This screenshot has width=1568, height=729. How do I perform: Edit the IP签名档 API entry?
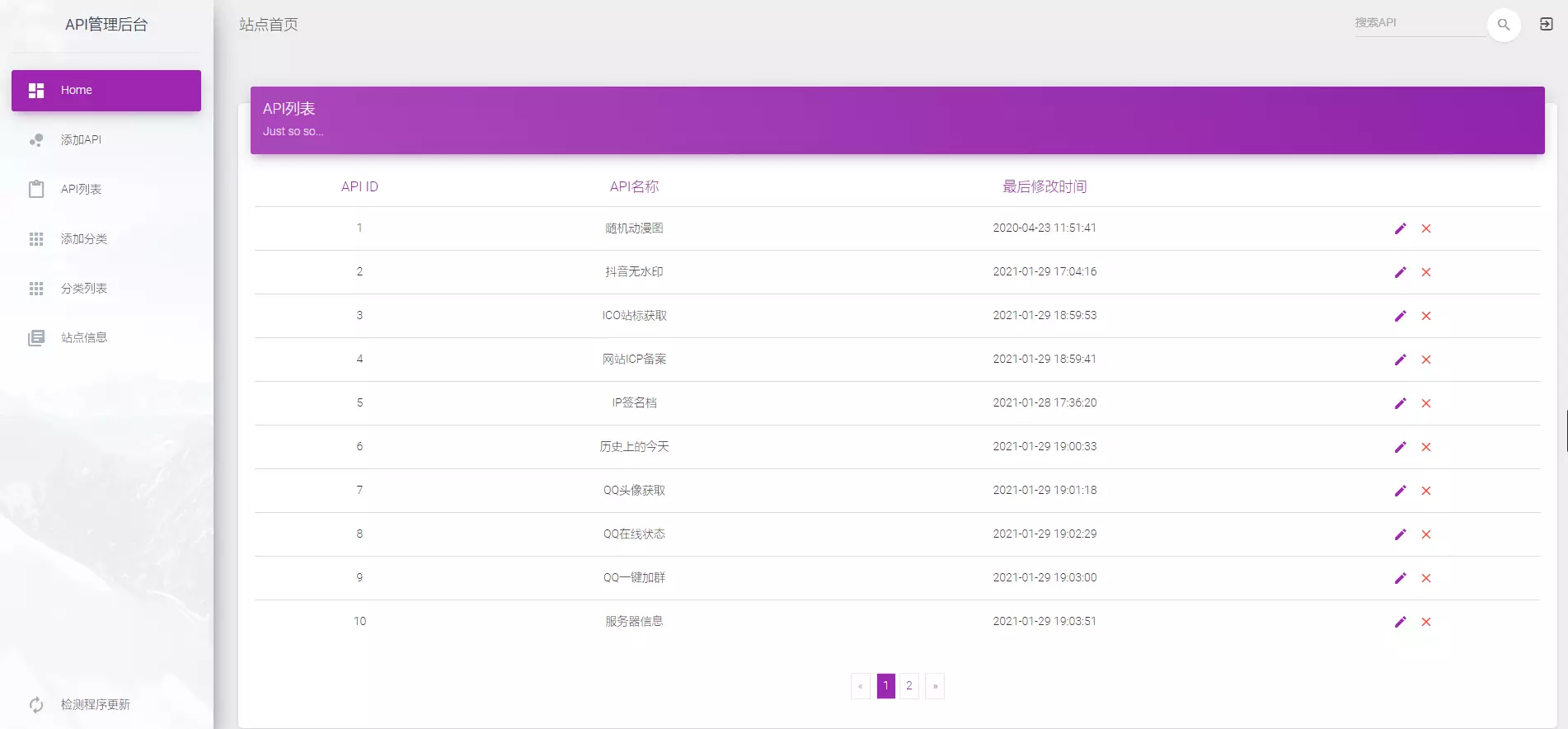coord(1400,403)
